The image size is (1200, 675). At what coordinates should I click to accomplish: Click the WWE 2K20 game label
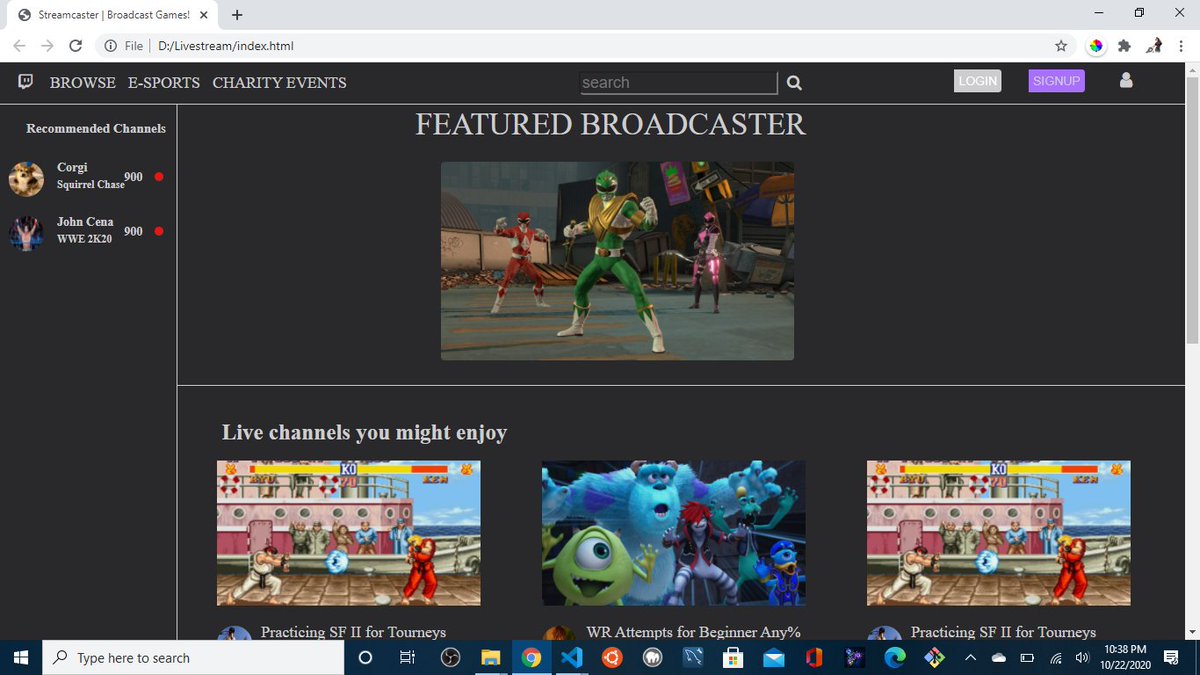click(x=84, y=239)
